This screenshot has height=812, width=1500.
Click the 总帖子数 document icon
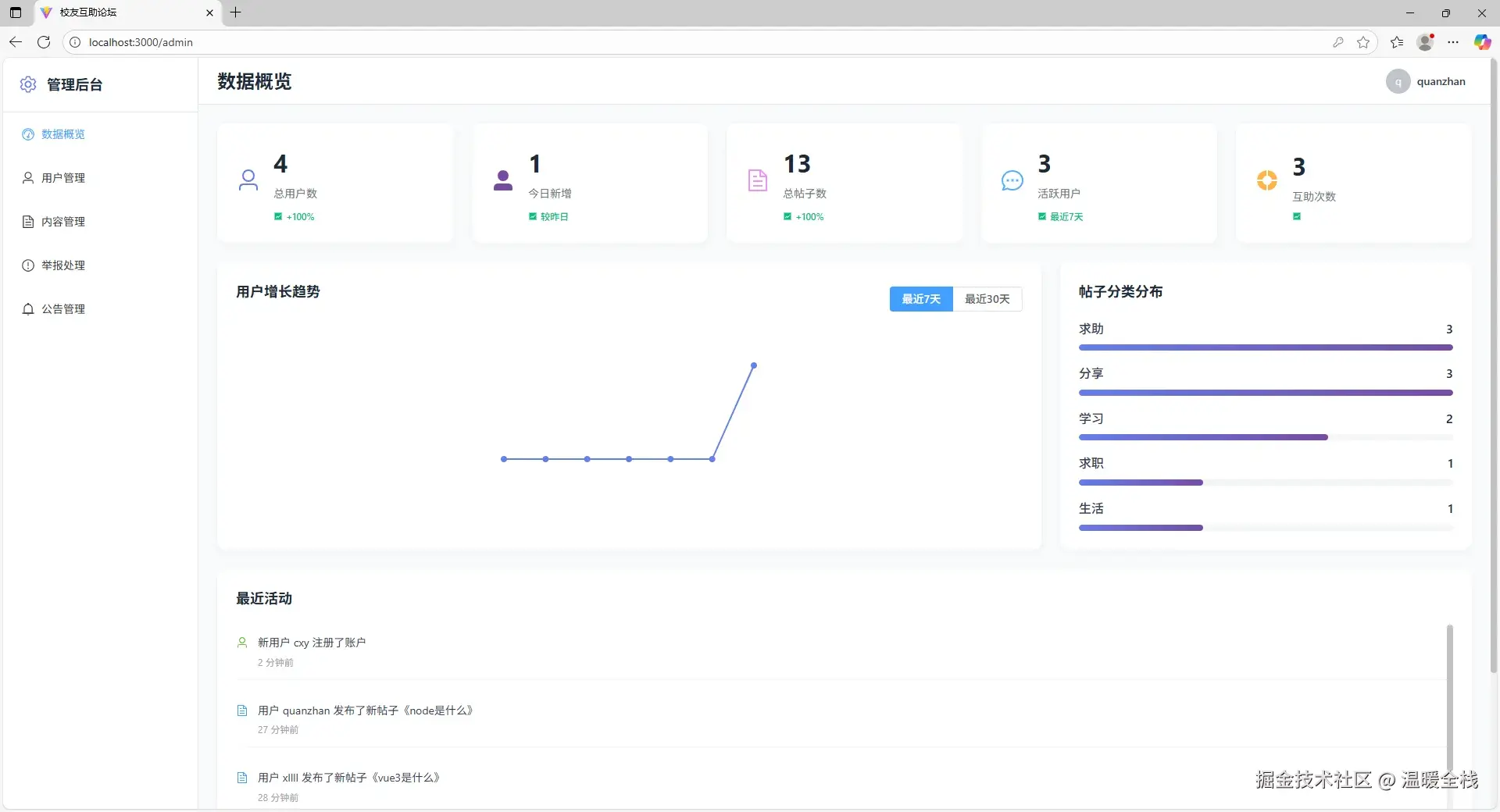point(757,180)
